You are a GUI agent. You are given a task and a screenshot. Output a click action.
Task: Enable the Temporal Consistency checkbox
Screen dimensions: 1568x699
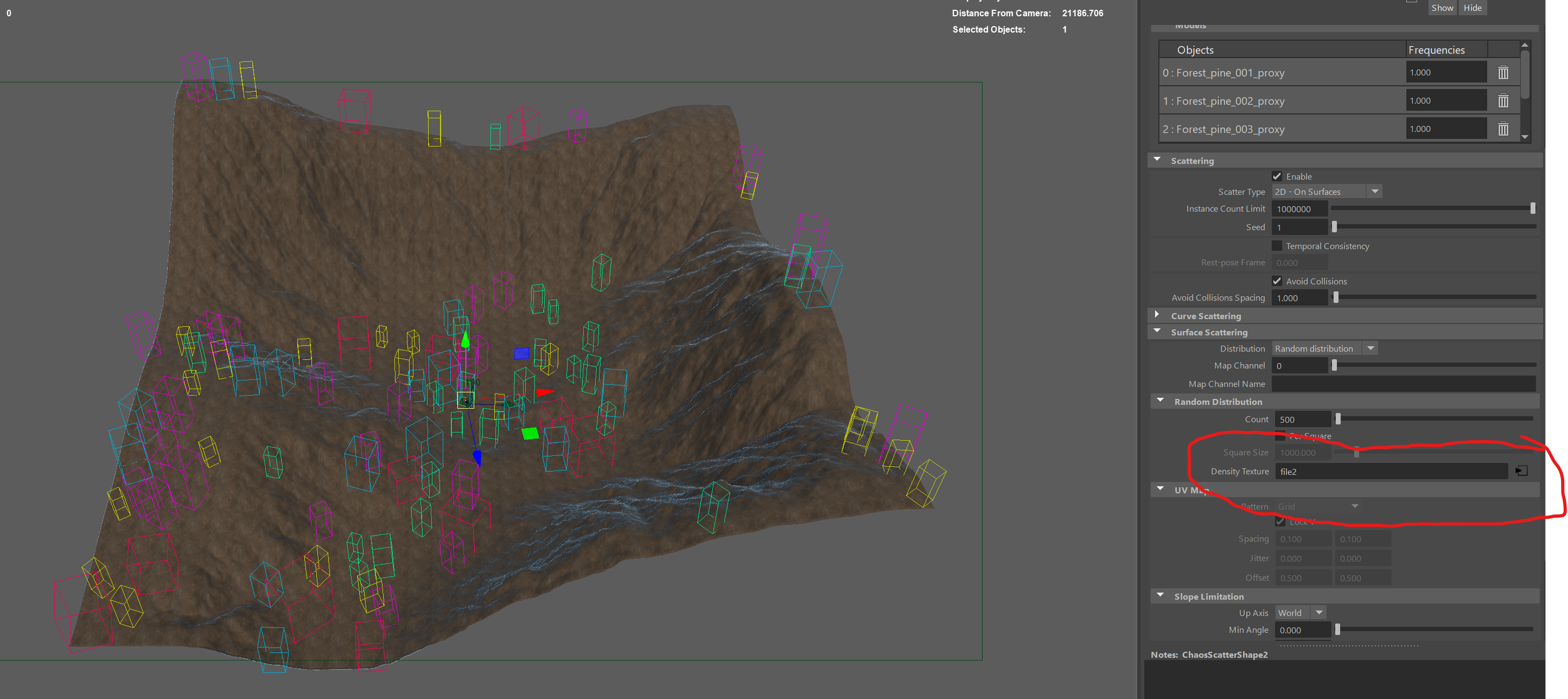(x=1277, y=246)
